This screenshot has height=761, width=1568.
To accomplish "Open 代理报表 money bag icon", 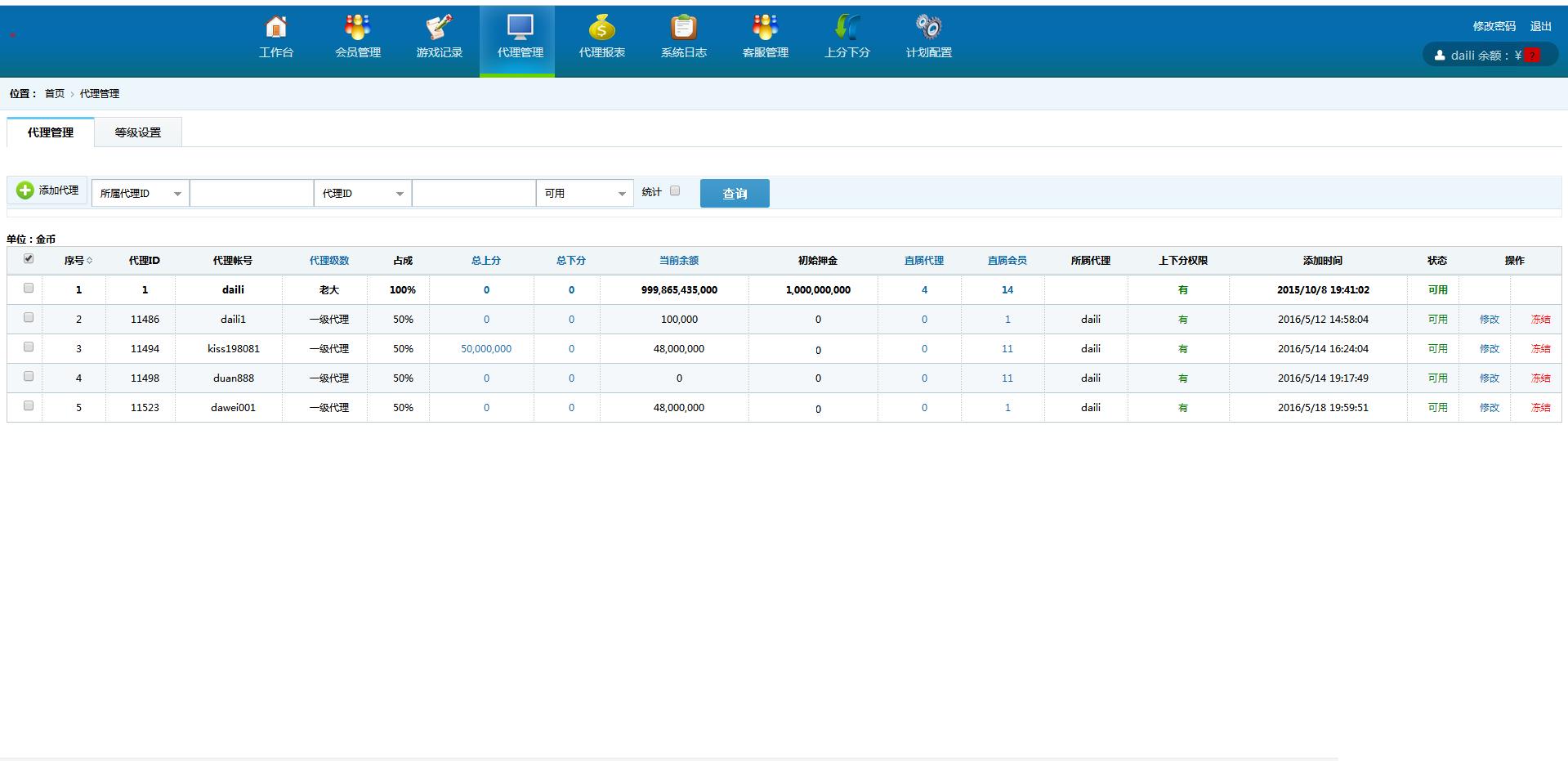I will click(601, 29).
